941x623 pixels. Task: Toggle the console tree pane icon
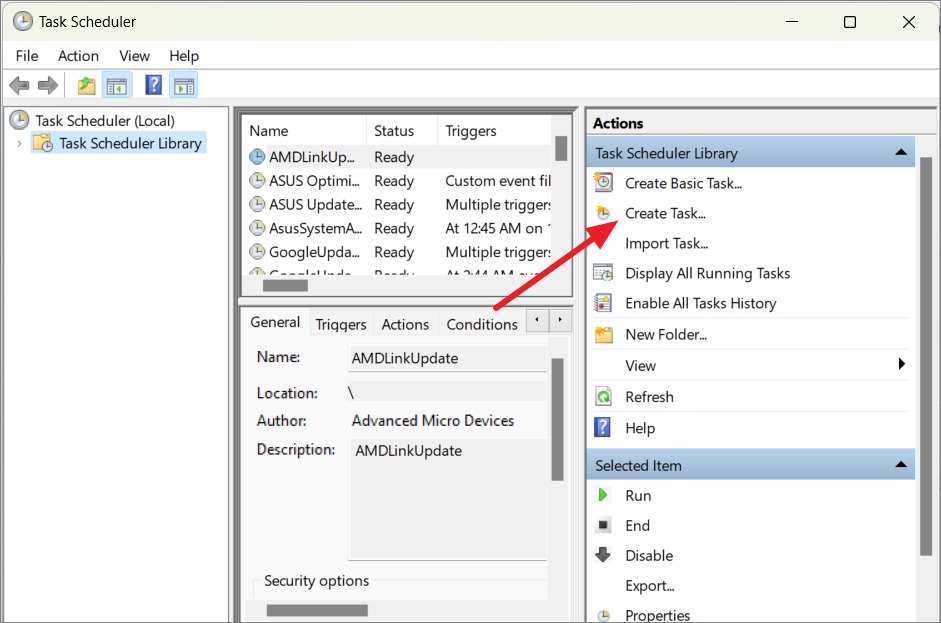tap(117, 86)
